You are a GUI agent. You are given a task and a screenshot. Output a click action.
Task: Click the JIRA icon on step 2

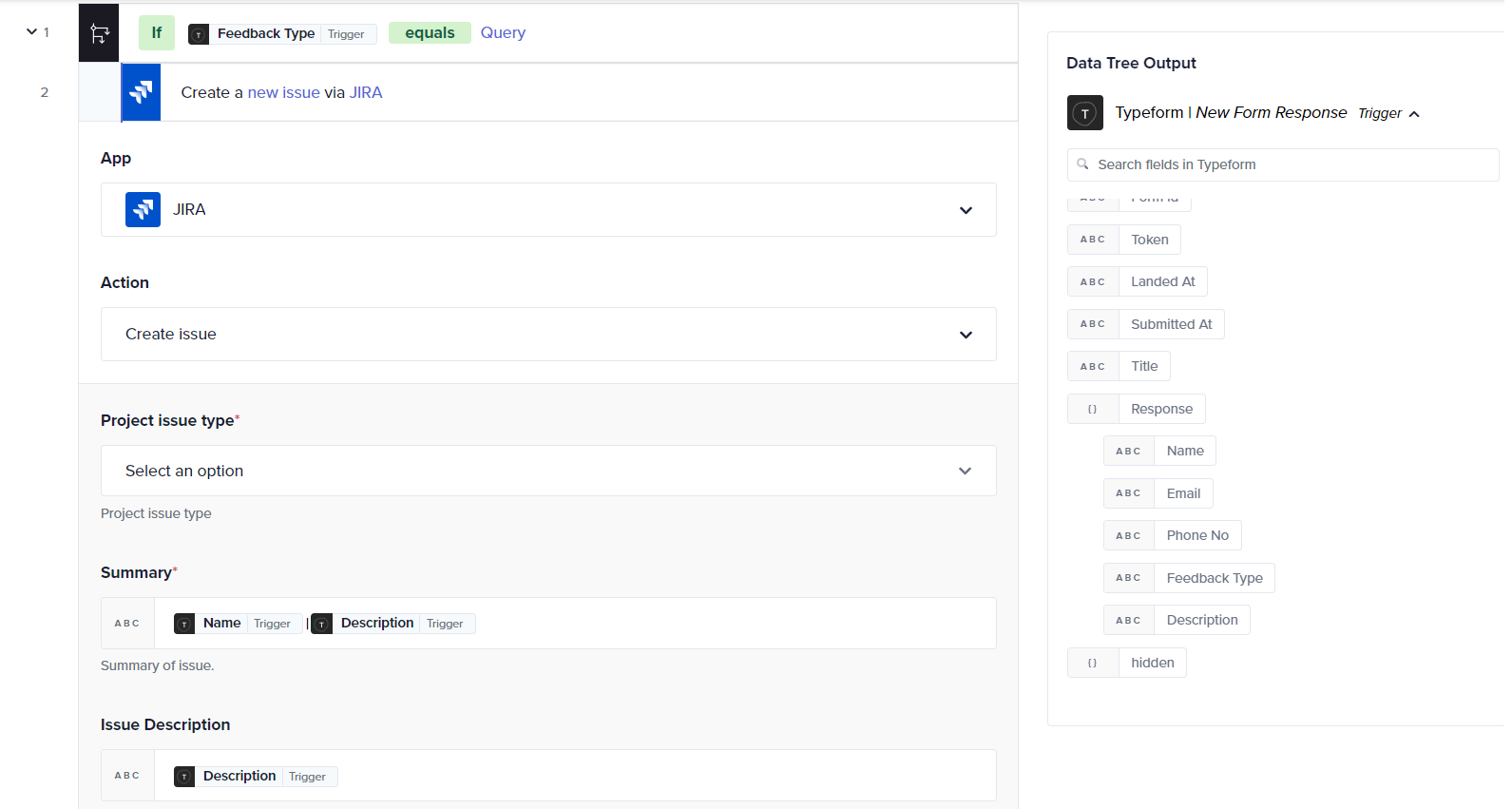(x=142, y=92)
